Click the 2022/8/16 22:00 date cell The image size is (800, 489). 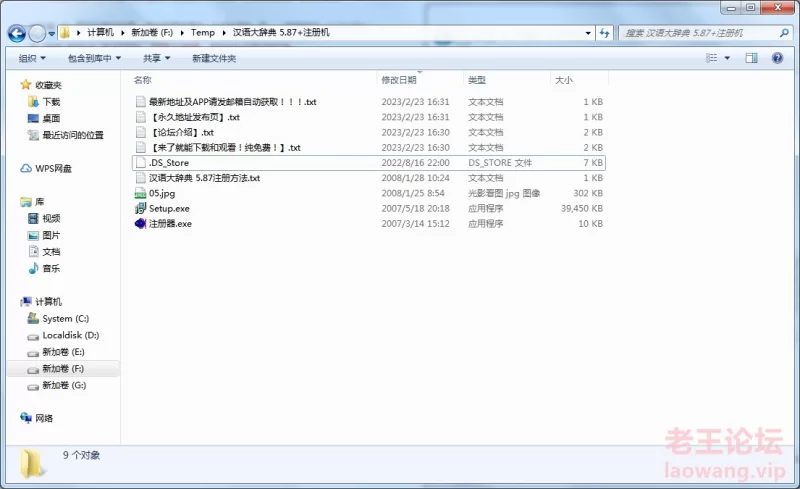(415, 163)
